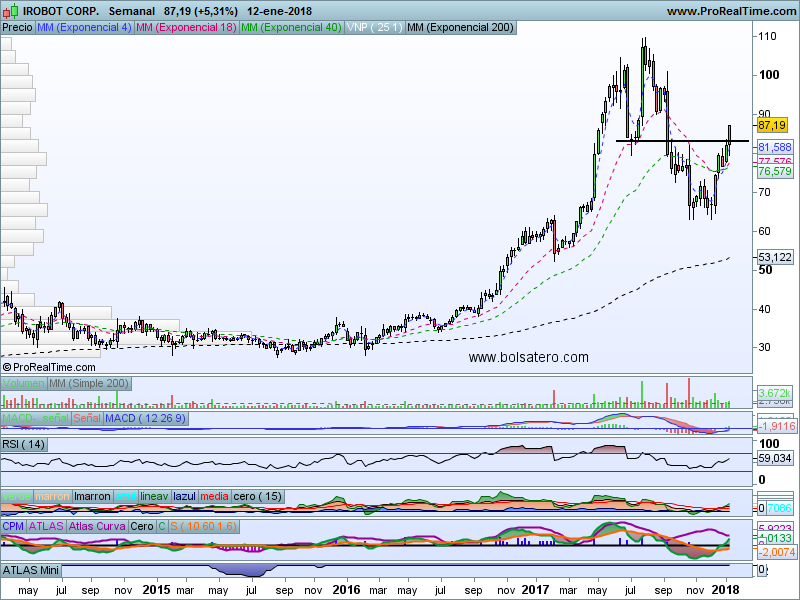
Task: Click the media indicator label
Action: (214, 496)
